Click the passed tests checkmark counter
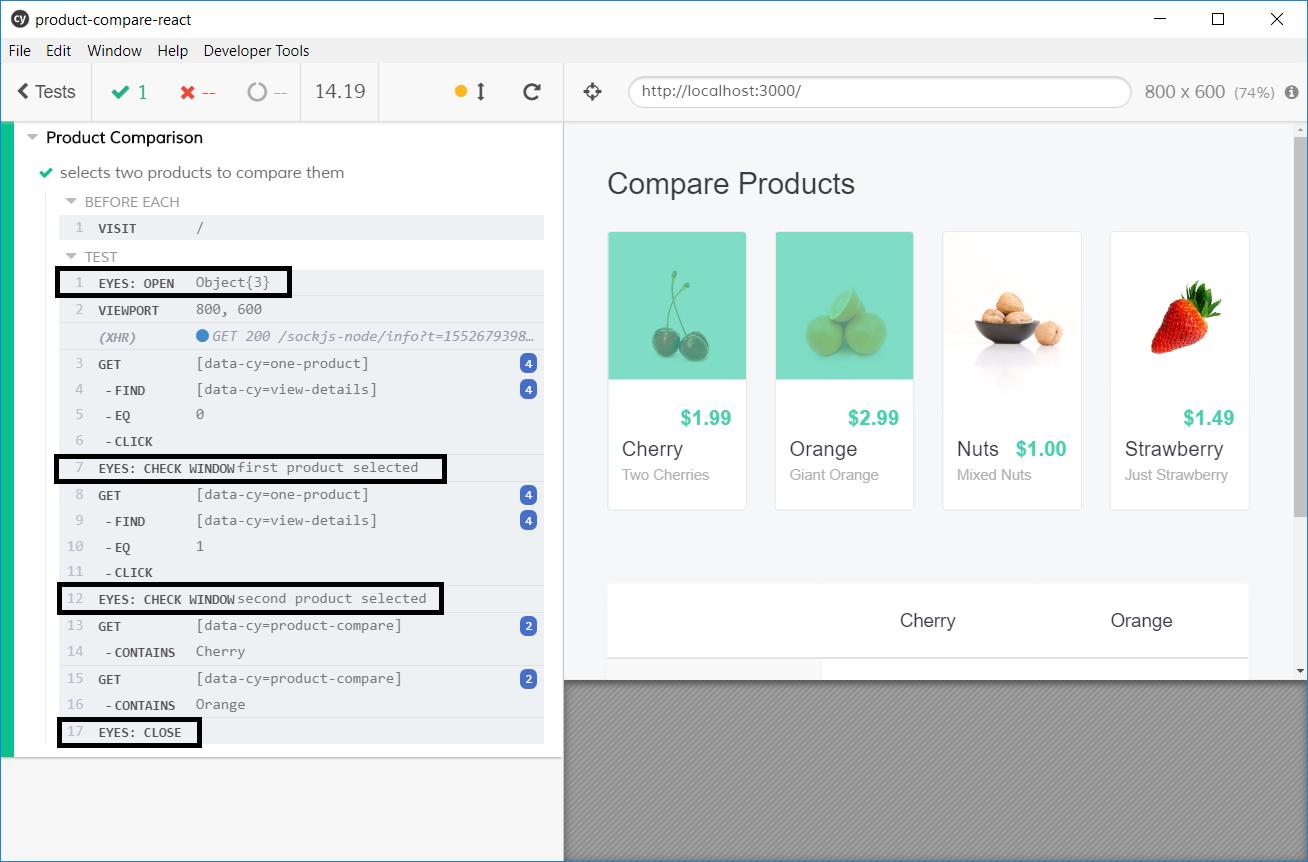 coord(129,92)
